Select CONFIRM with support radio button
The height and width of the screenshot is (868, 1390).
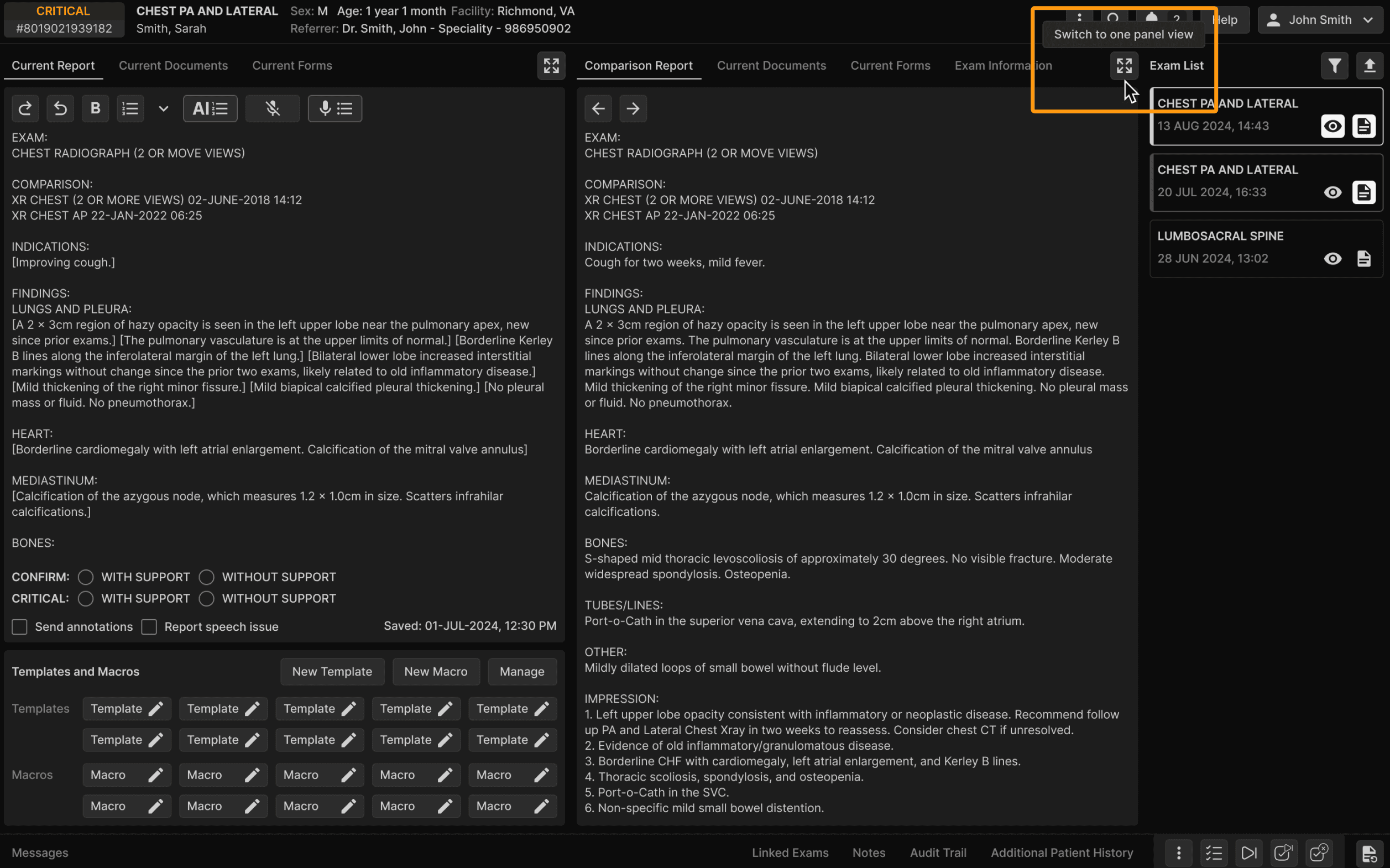coord(86,577)
